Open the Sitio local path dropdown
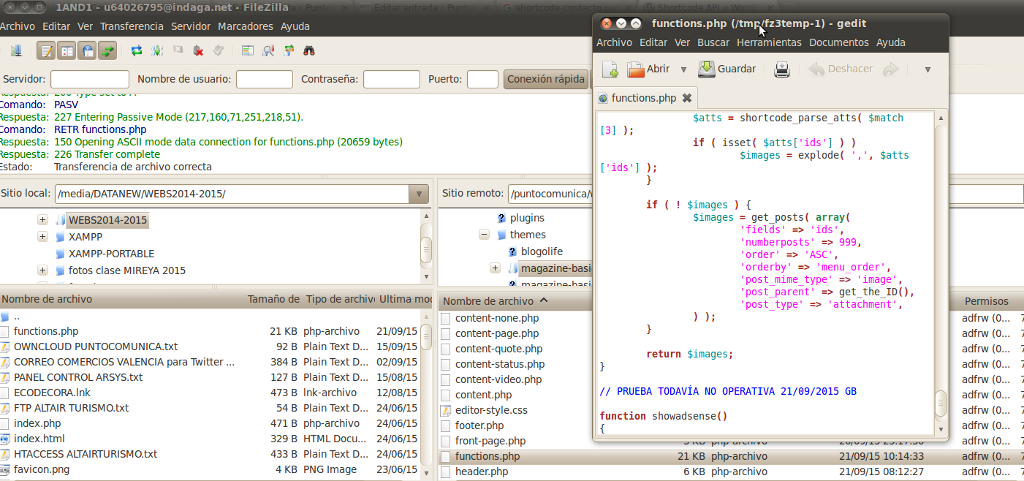Screen dimensions: 1024x481 [x=418, y=193]
